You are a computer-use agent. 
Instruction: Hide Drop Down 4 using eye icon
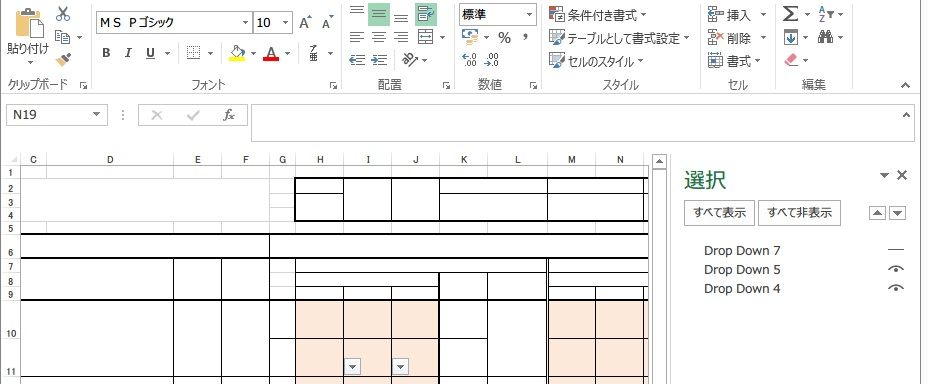tap(896, 288)
